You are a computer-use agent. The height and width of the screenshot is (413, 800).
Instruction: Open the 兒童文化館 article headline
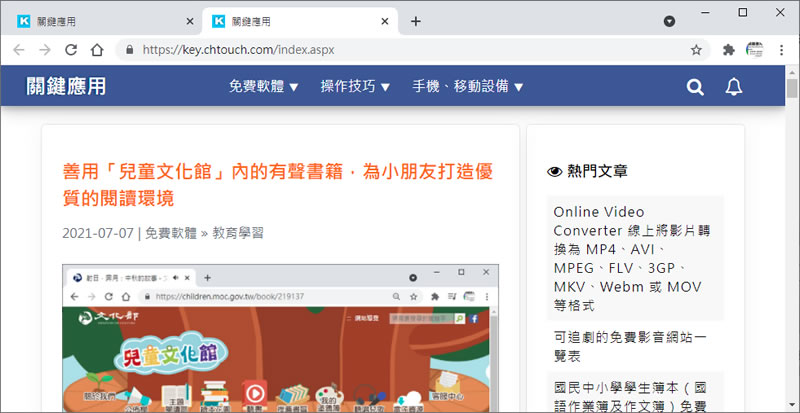(x=278, y=185)
